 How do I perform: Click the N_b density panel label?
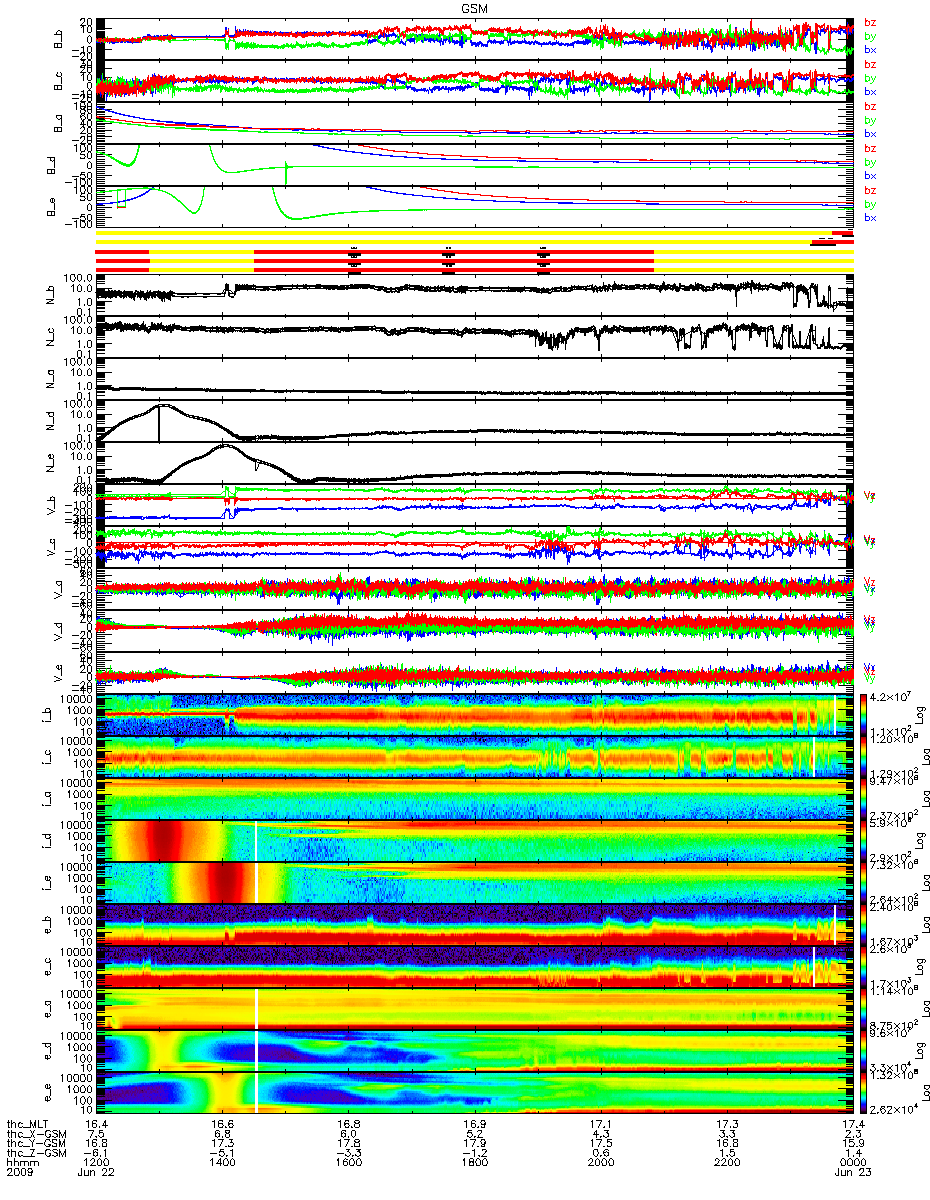click(49, 296)
